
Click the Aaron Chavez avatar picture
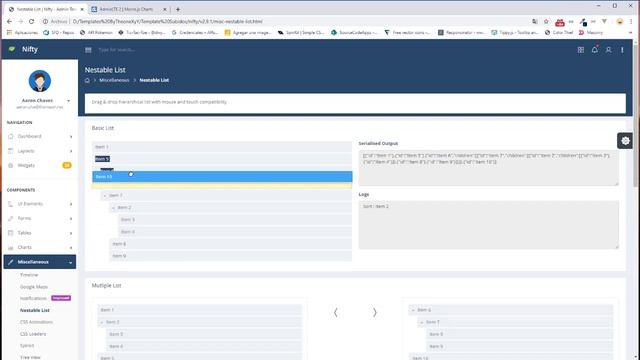coord(40,81)
